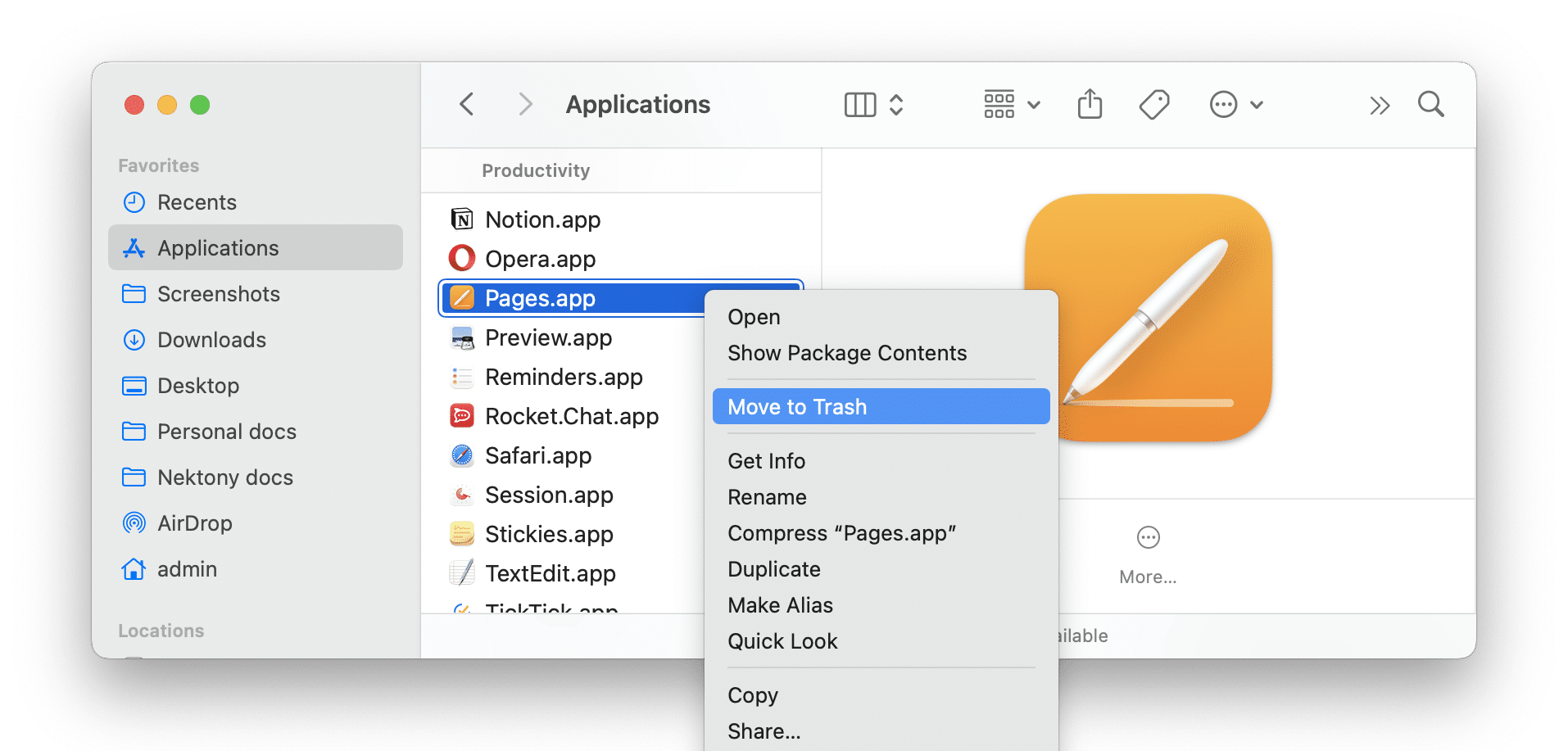1568x751 pixels.
Task: Click the Rocket.Chat app icon
Action: point(462,415)
